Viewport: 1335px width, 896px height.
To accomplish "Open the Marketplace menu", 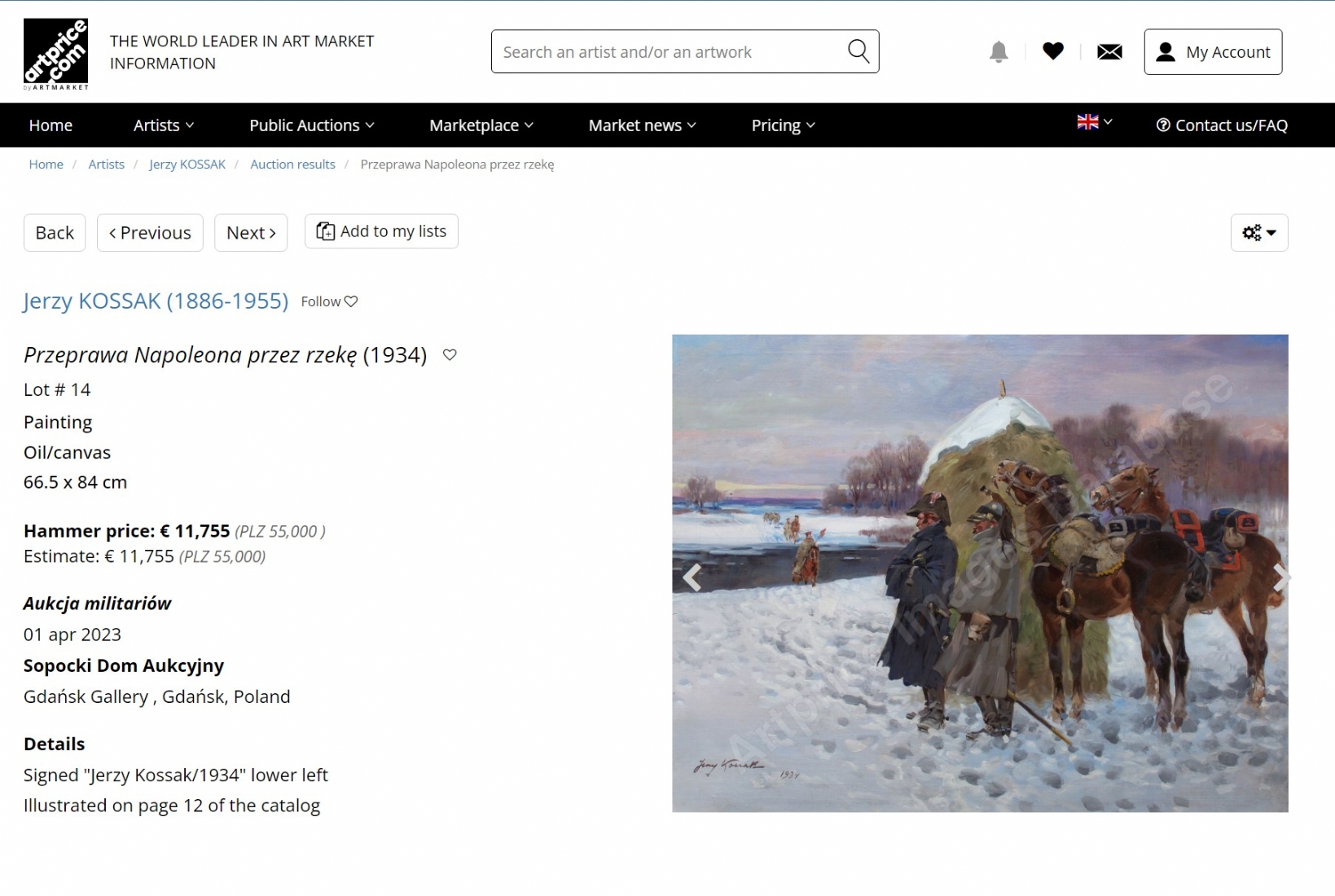I will point(481,125).
